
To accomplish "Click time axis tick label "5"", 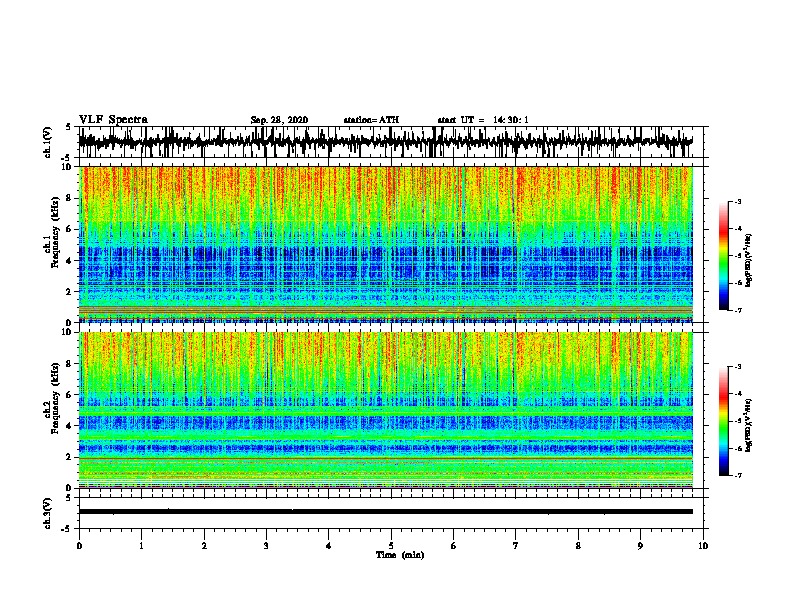I will [391, 546].
